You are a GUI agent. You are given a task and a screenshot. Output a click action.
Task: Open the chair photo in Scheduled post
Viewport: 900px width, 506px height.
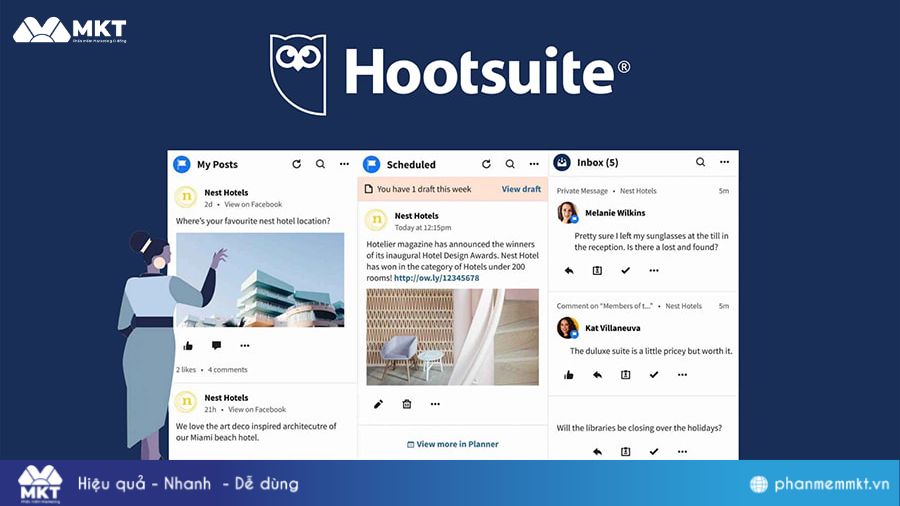(452, 337)
